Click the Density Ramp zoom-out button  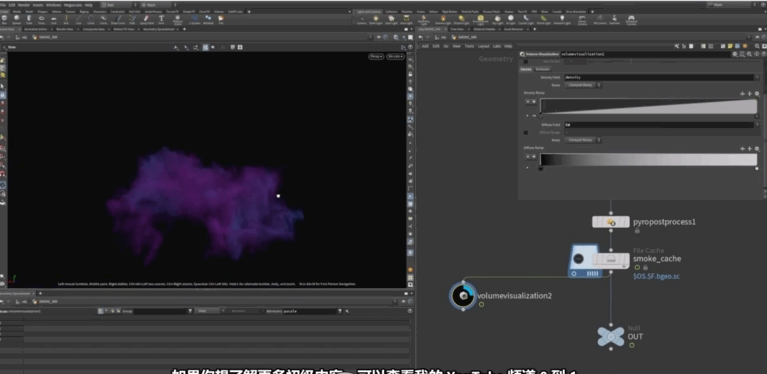click(x=757, y=93)
